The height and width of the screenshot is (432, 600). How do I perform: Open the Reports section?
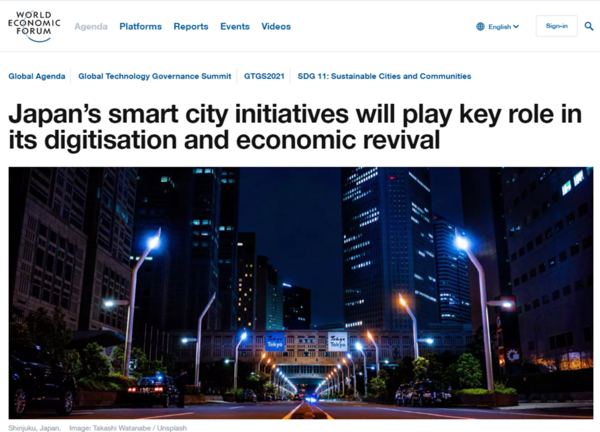(191, 27)
